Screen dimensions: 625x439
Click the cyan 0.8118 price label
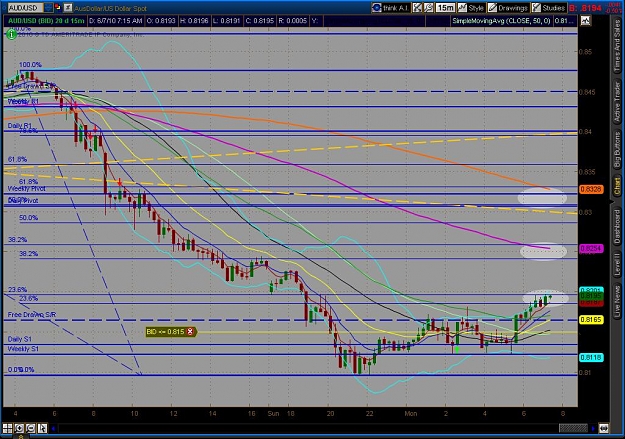(592, 358)
